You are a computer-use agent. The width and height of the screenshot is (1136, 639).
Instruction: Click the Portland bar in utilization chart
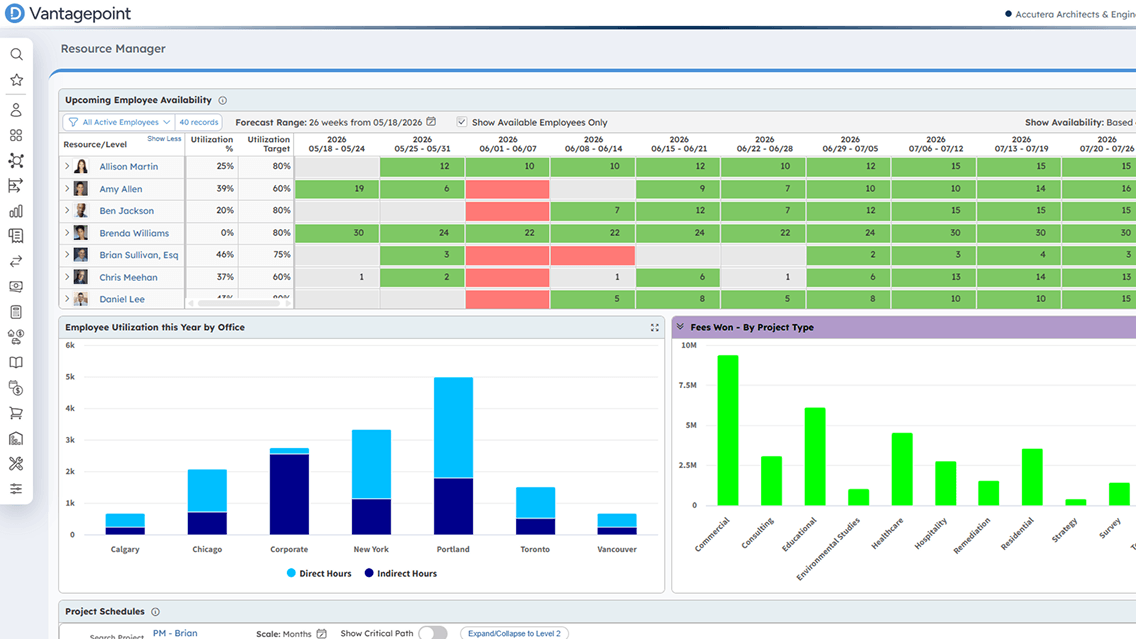(x=454, y=456)
